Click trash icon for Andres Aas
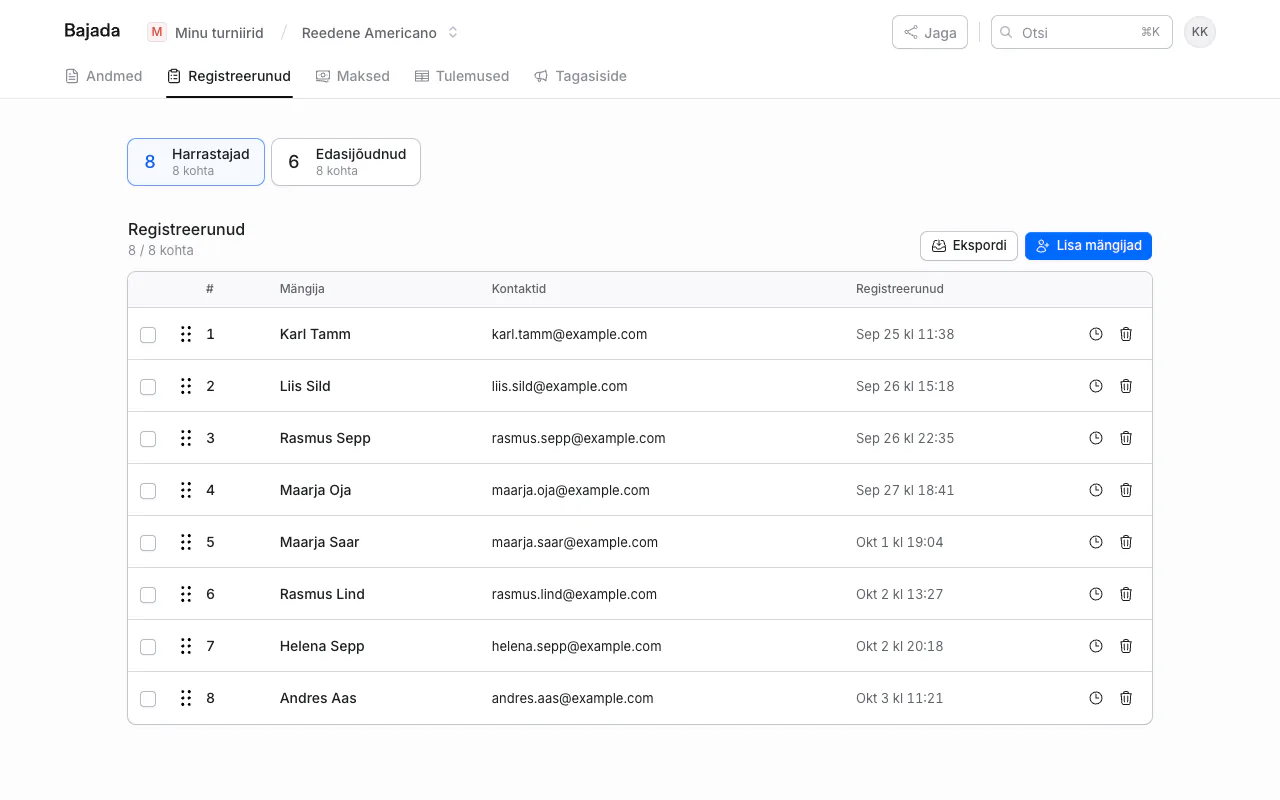 1126,698
